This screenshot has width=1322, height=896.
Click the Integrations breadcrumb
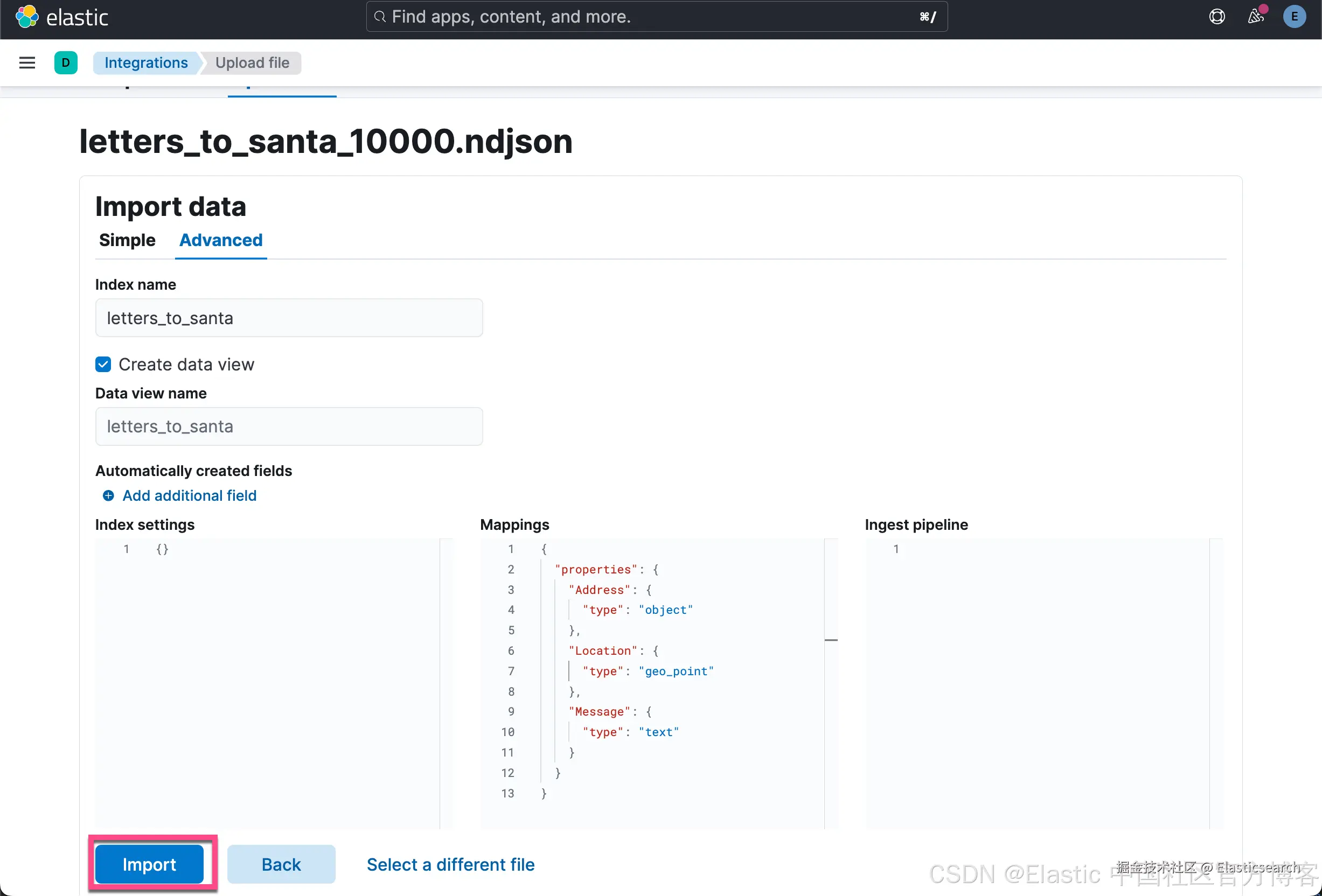(145, 62)
